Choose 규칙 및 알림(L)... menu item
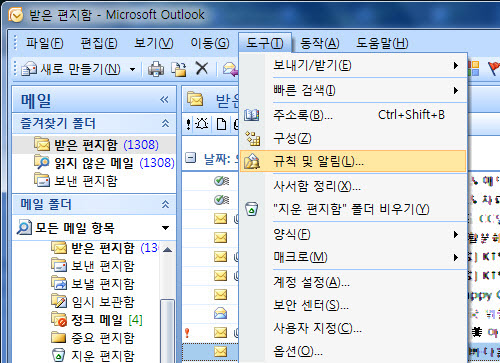The height and width of the screenshot is (363, 500). (x=353, y=161)
